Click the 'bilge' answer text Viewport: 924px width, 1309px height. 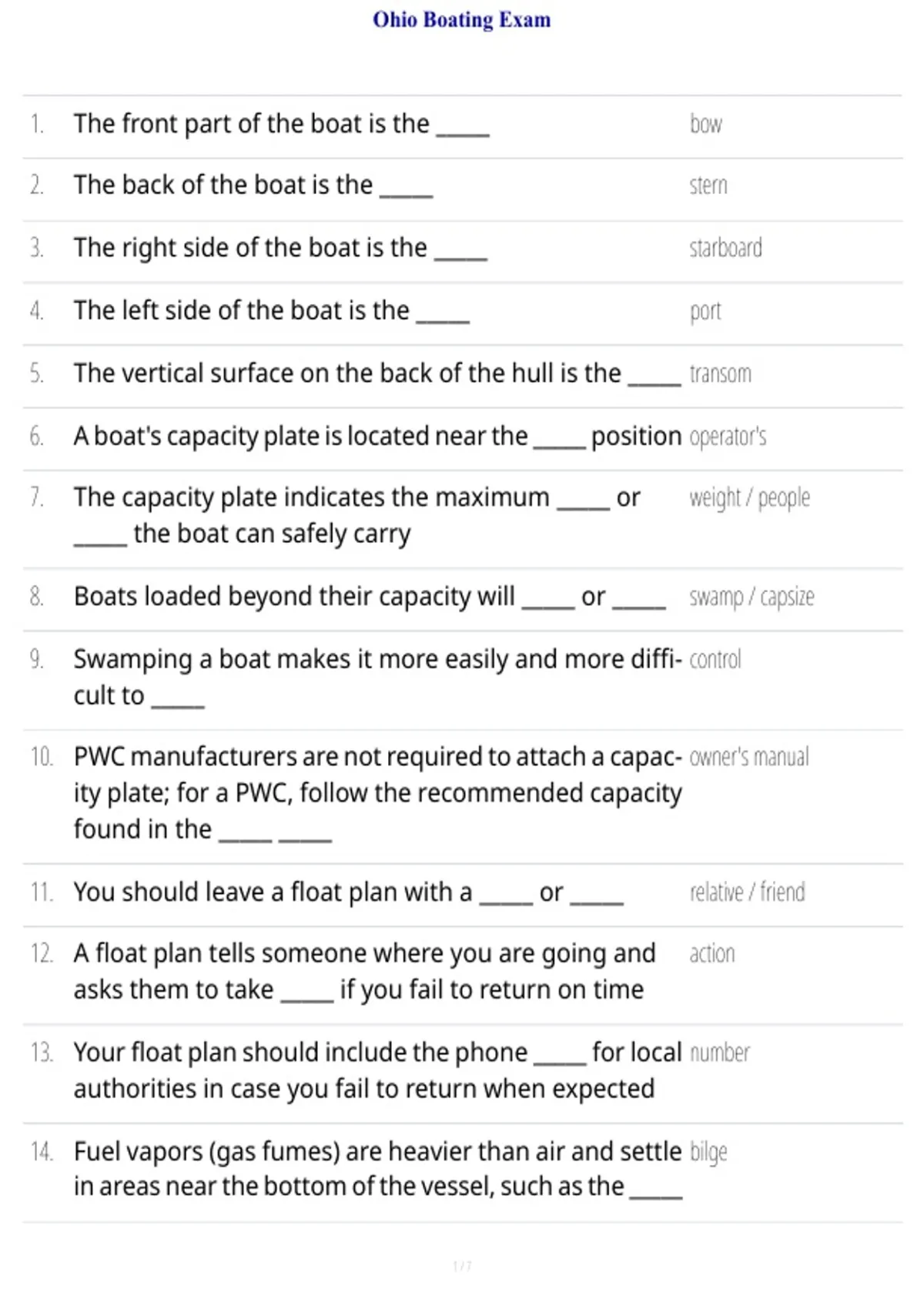pos(708,1153)
